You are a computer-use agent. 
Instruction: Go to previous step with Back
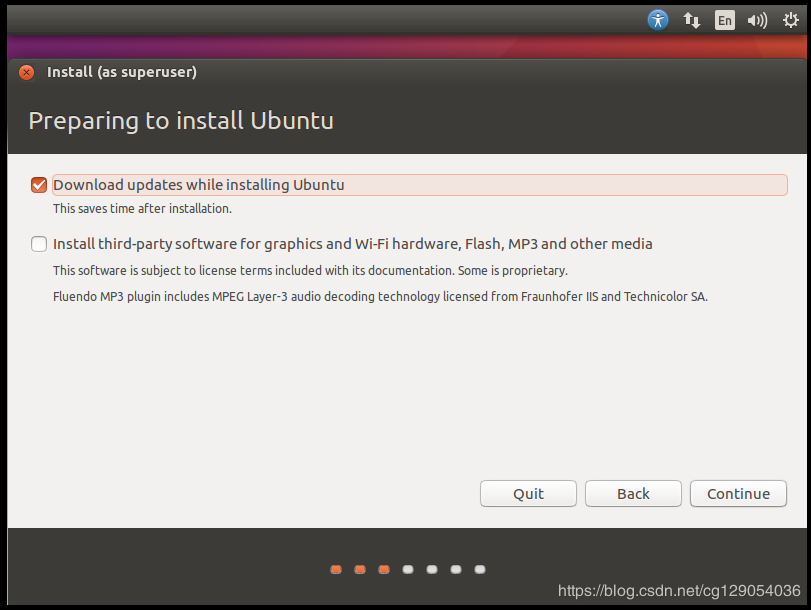click(x=633, y=494)
